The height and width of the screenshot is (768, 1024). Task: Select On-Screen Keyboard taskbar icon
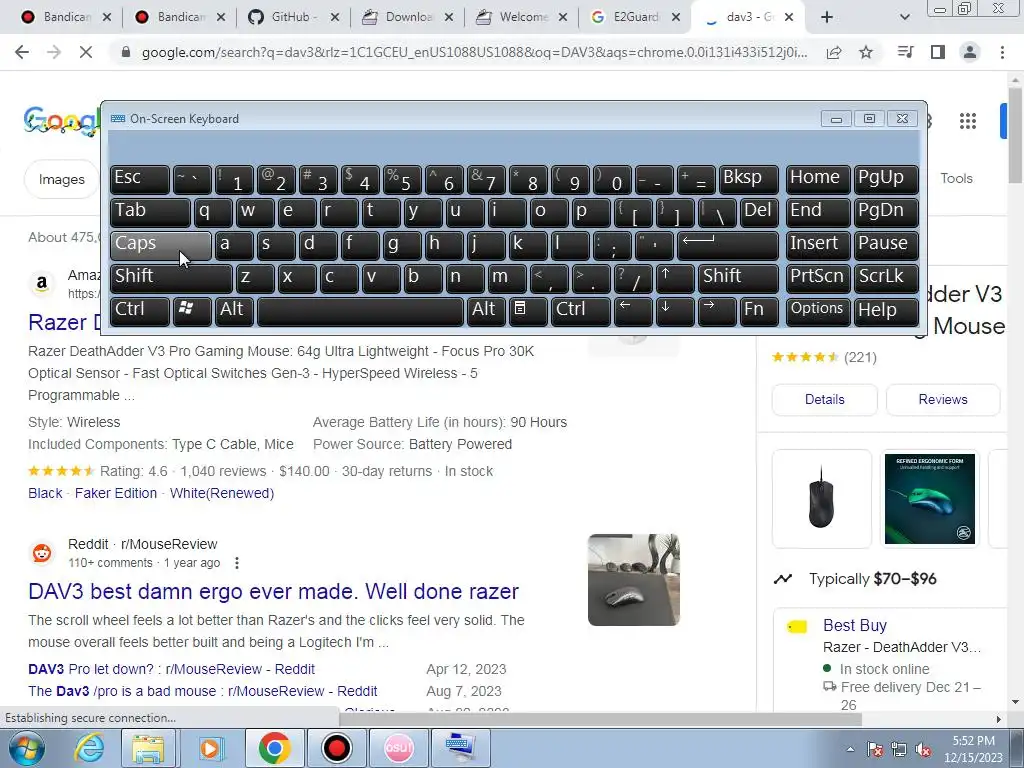pyautogui.click(x=461, y=748)
